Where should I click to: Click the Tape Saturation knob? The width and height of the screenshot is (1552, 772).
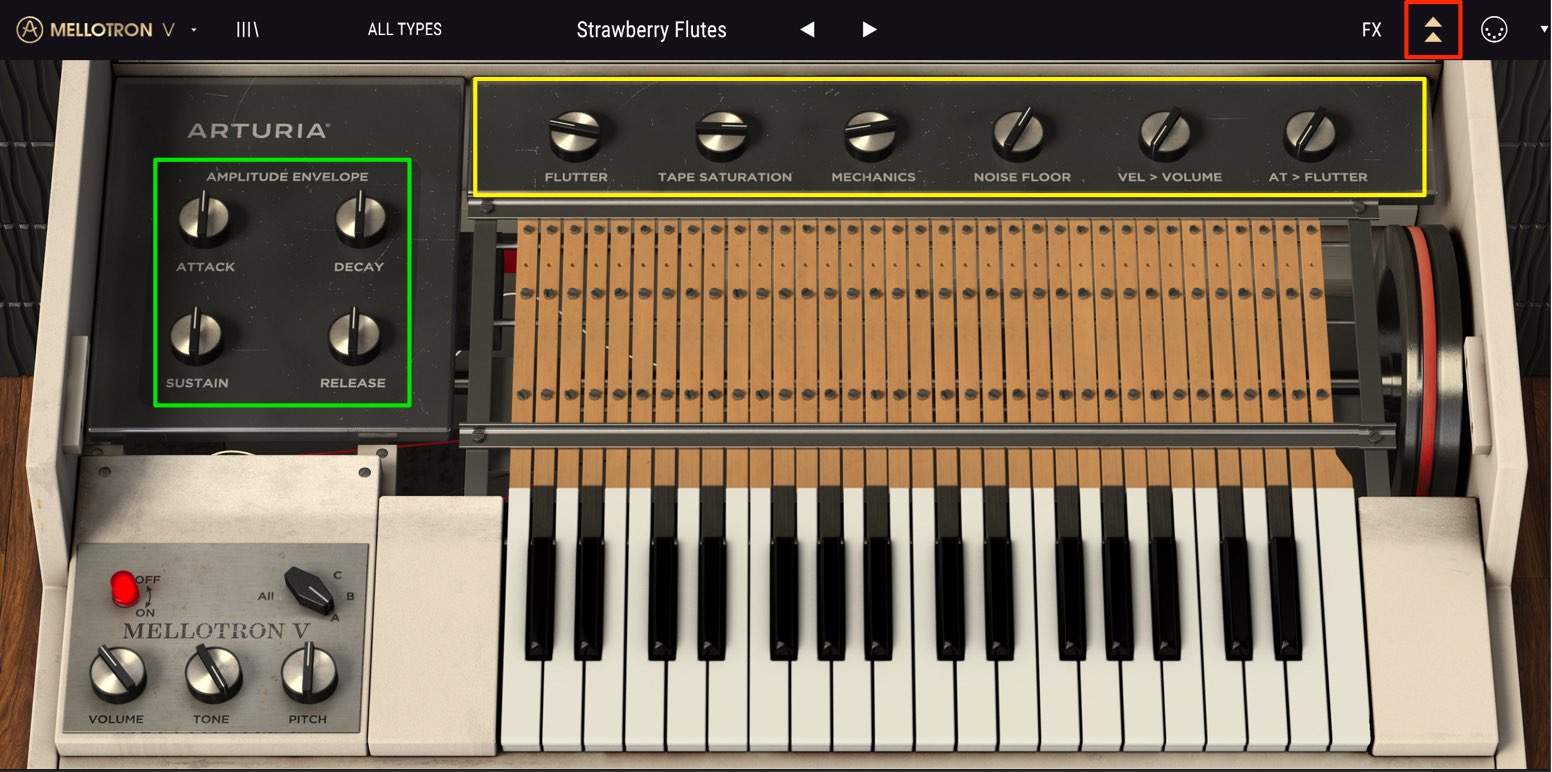point(723,135)
